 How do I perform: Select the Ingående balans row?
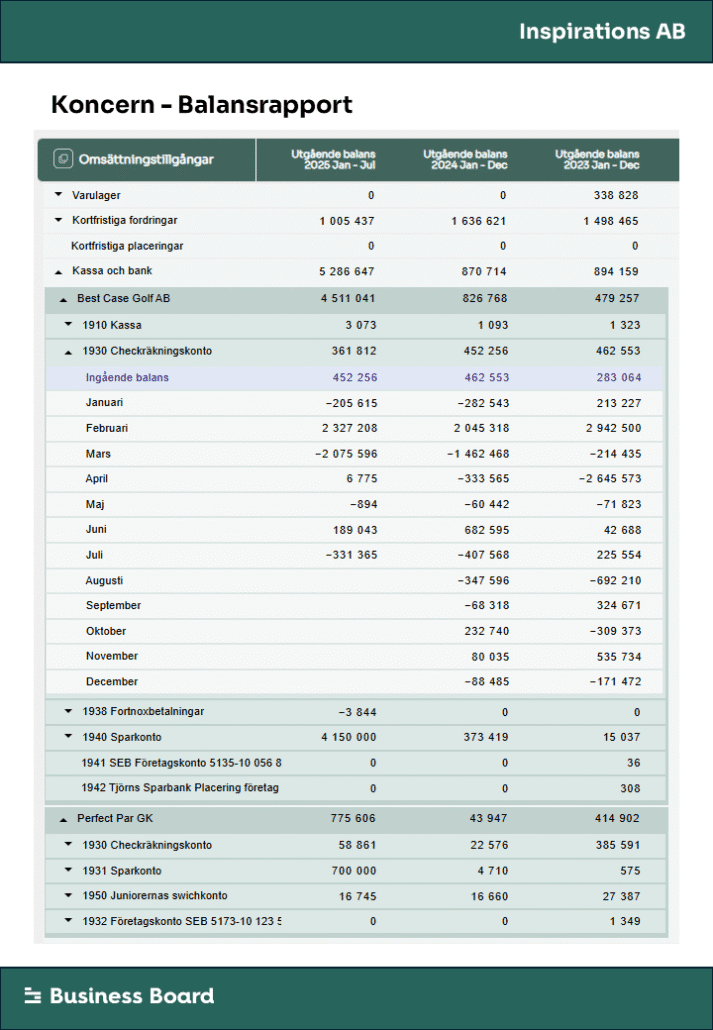[127, 377]
